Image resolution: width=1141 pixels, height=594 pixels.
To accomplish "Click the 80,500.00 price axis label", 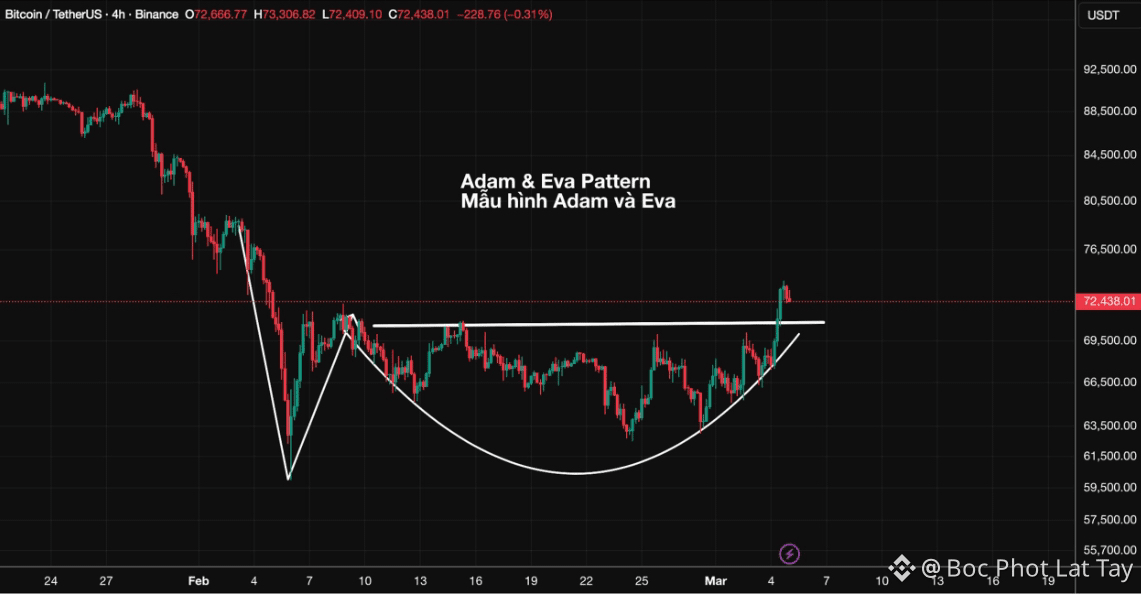I will pyautogui.click(x=1110, y=200).
